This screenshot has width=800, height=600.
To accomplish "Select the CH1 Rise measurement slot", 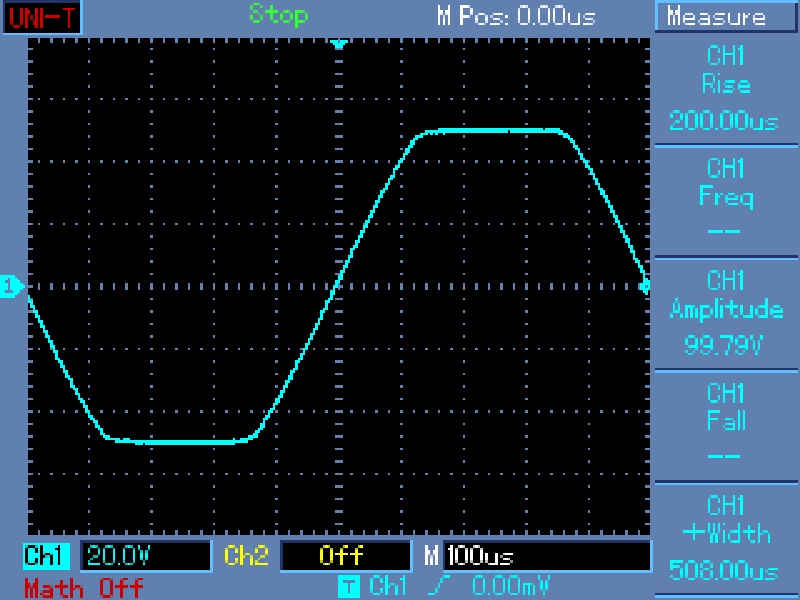I will [726, 88].
